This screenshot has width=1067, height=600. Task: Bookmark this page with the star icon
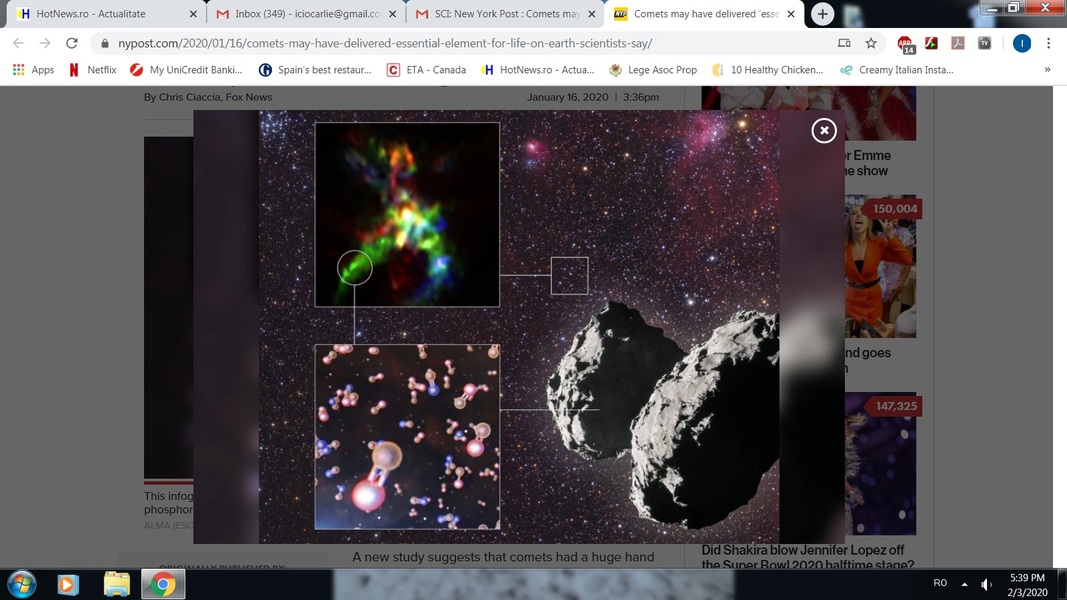pos(871,44)
